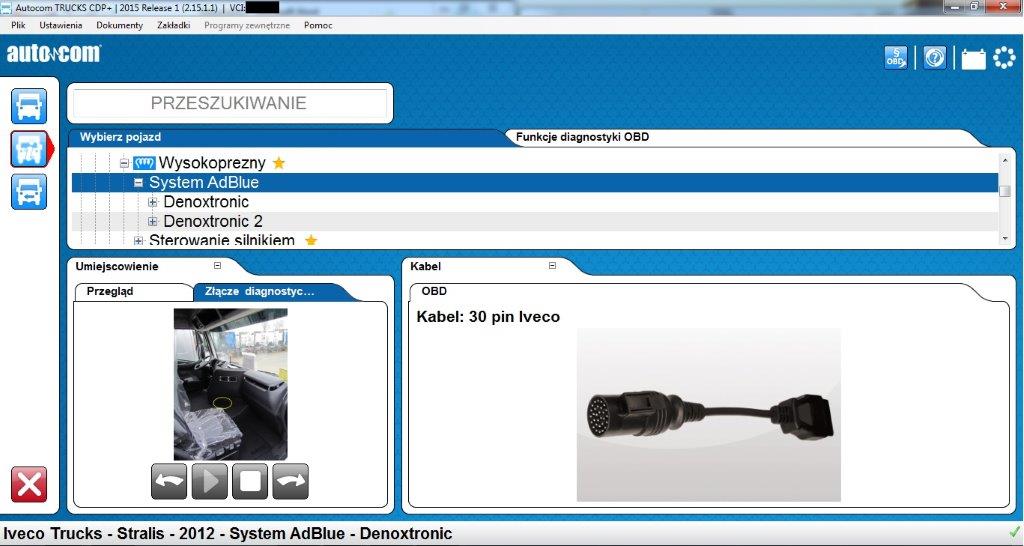Screen dimensions: 1024x546
Task: Open the Plik menu
Action: pyautogui.click(x=18, y=25)
